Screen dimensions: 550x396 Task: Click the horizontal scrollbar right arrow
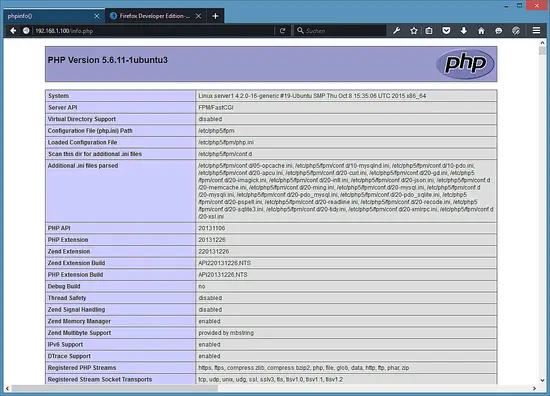(x=534, y=388)
